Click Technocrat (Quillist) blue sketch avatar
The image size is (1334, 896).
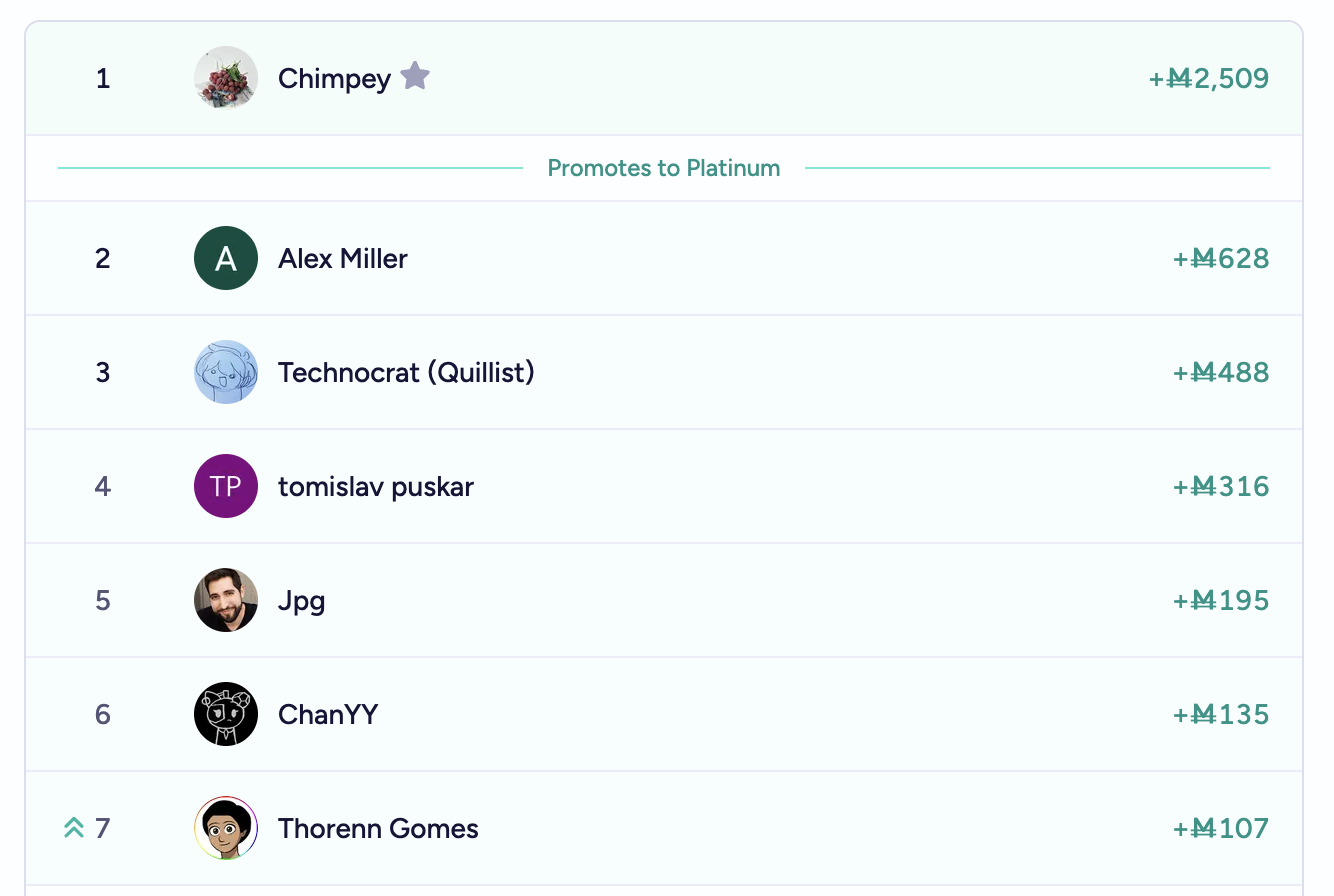[x=226, y=372]
